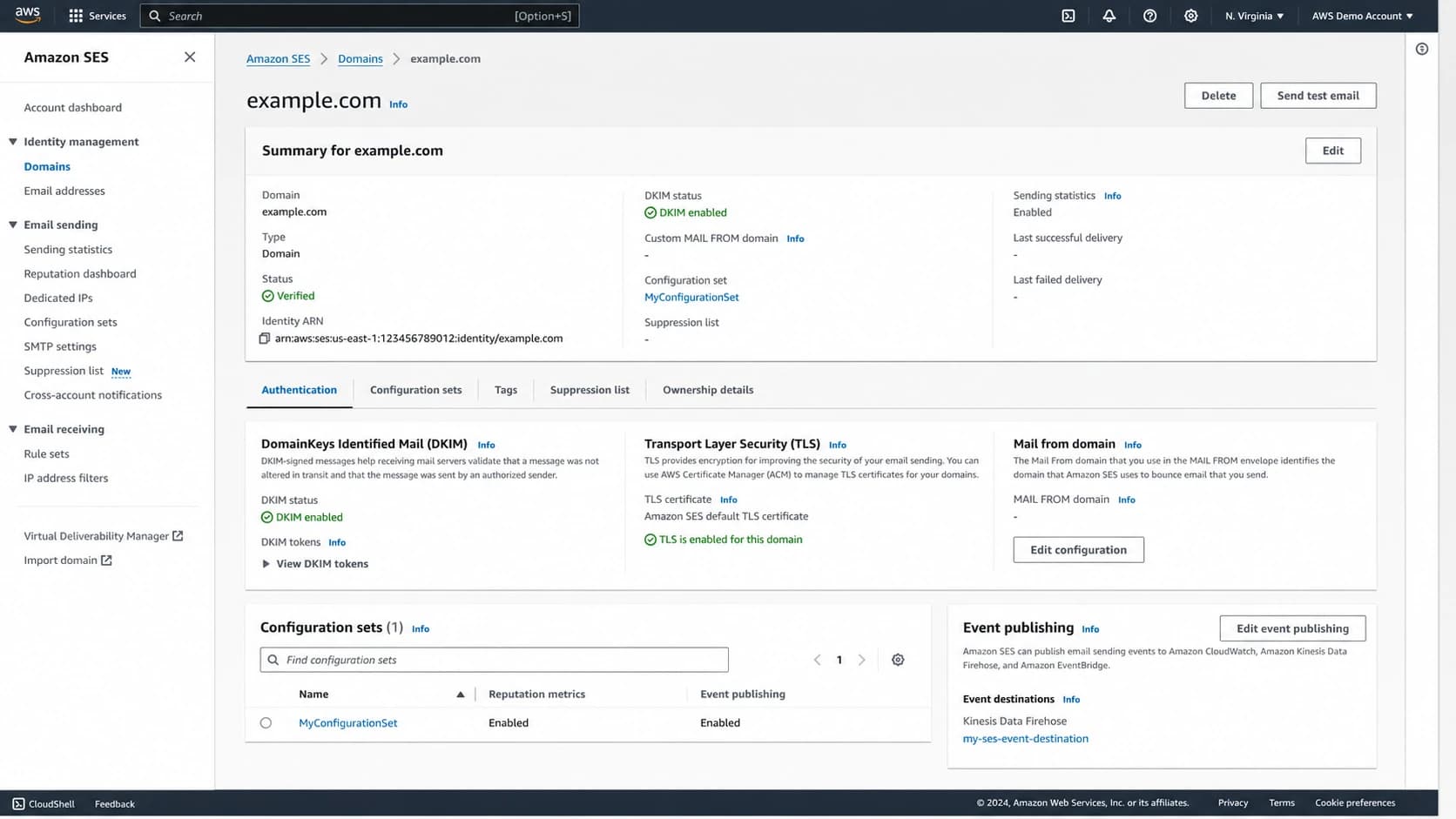
Task: Click Edit event publishing
Action: pyautogui.click(x=1292, y=628)
